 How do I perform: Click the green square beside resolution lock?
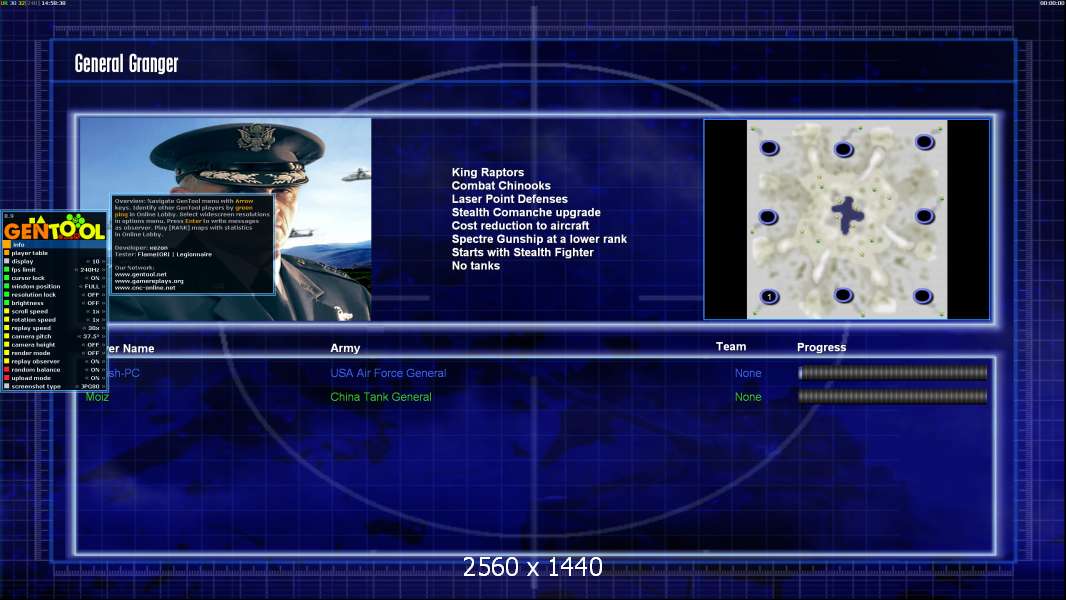tap(7, 294)
